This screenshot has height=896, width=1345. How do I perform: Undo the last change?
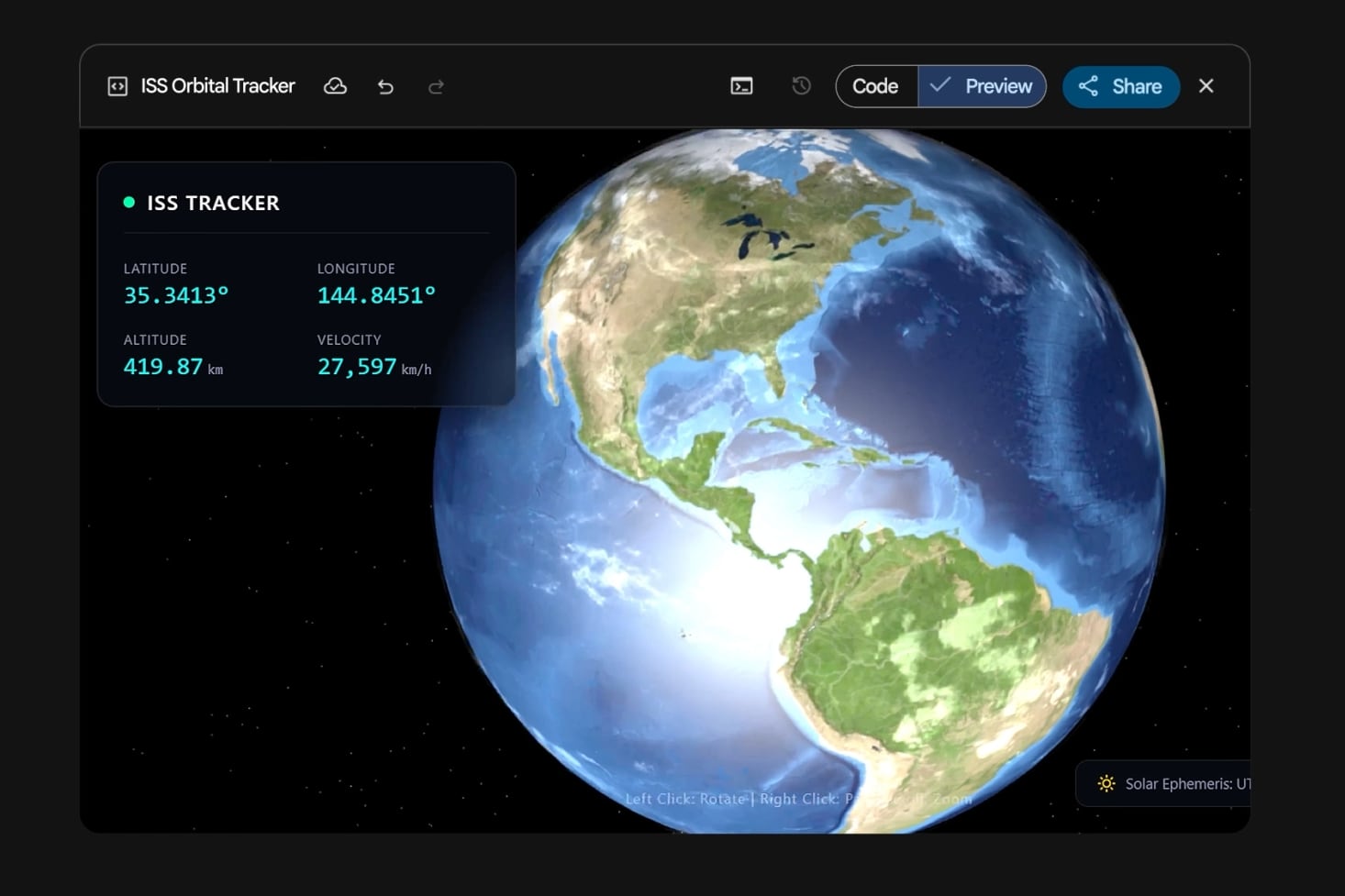tap(385, 86)
